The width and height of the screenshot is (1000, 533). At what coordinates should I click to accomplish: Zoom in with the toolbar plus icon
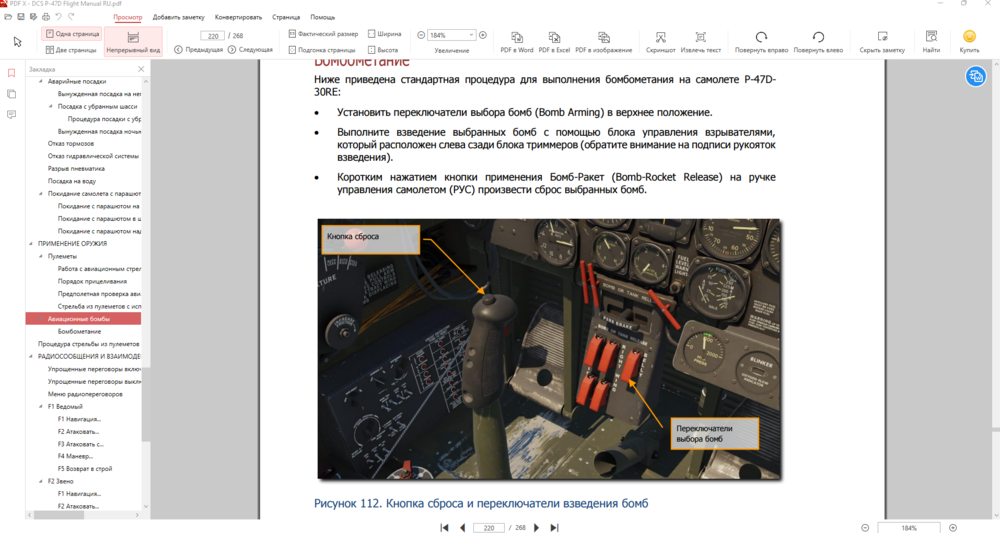[x=483, y=35]
